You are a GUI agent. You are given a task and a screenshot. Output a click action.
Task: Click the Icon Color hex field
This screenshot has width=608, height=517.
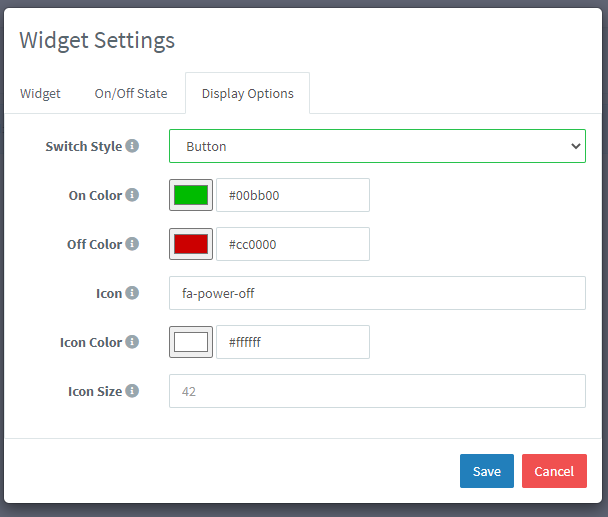click(x=293, y=342)
